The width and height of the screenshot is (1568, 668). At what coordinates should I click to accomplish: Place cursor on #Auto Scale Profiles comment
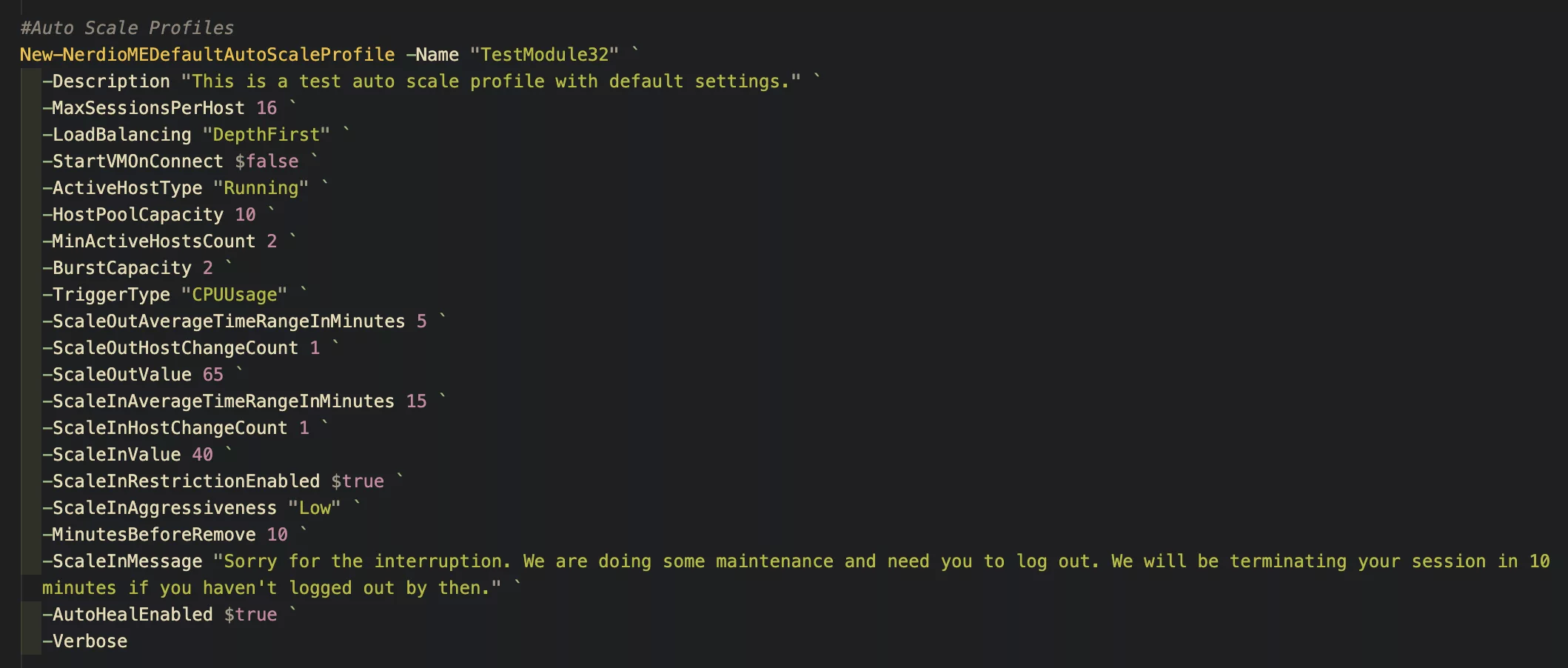[127, 28]
